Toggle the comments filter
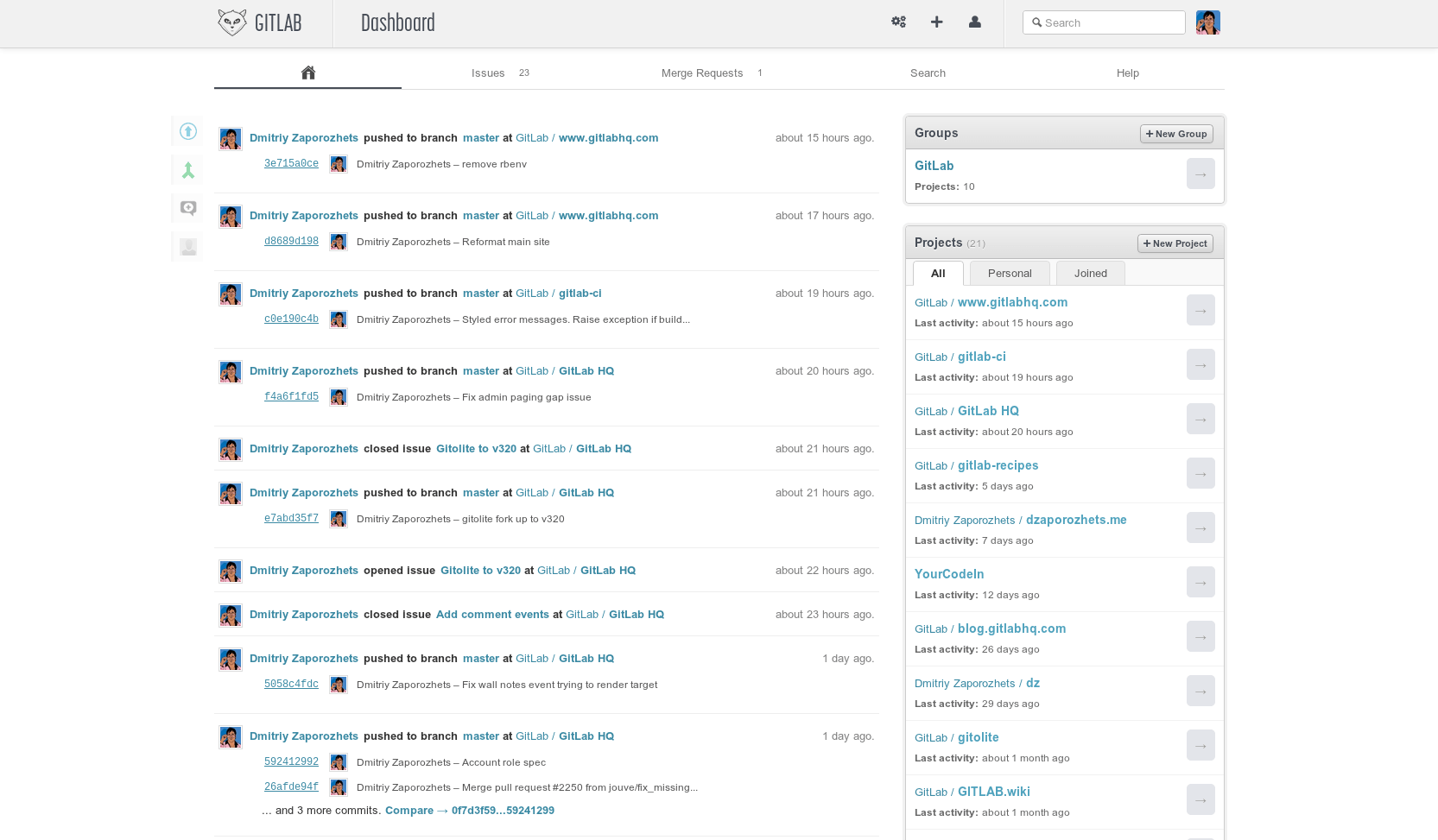The height and width of the screenshot is (840, 1438). (187, 207)
